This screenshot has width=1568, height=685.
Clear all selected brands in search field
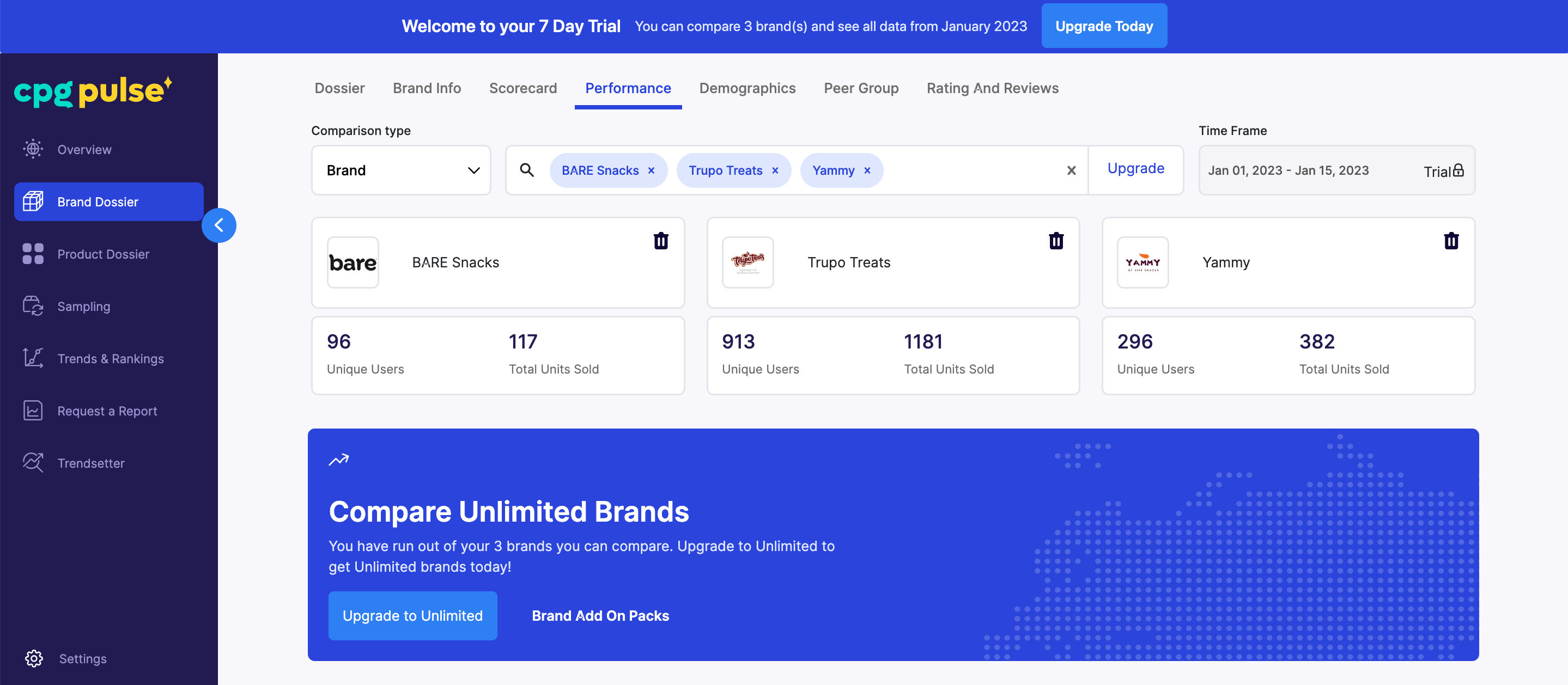click(1071, 170)
